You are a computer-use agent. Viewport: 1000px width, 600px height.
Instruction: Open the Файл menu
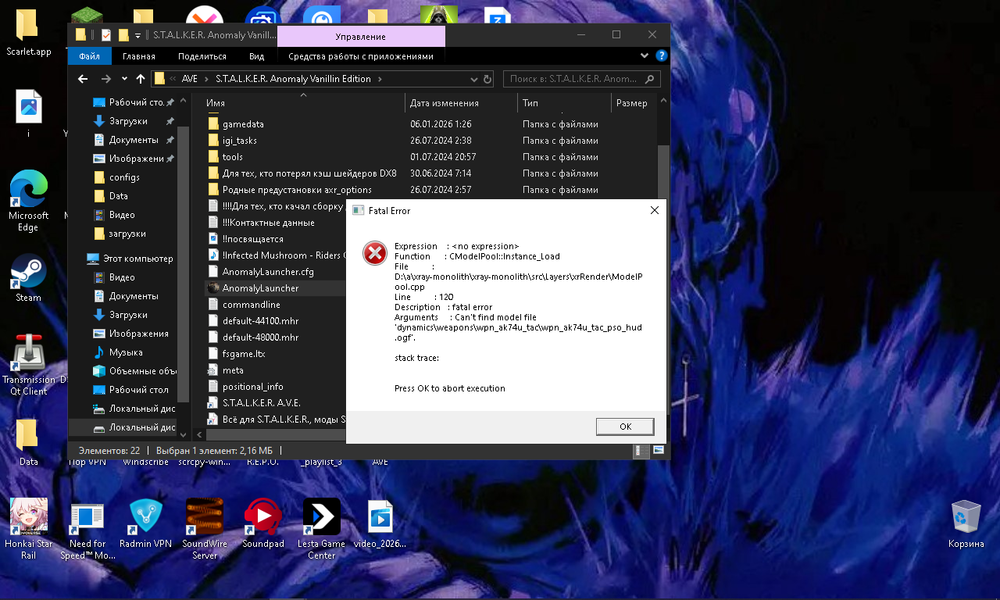(x=88, y=57)
